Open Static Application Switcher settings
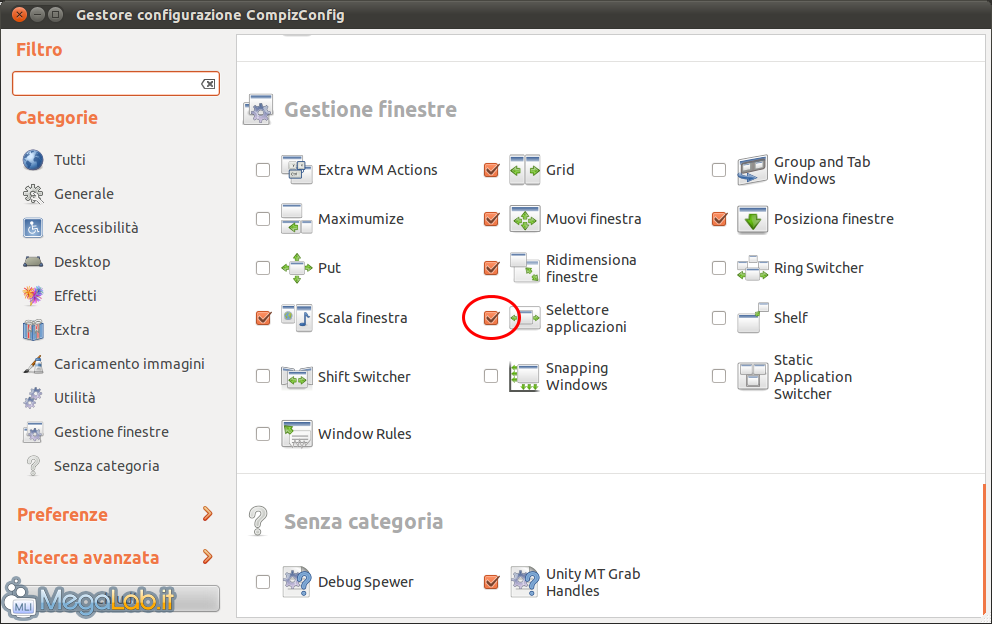This screenshot has width=992, height=624. (x=813, y=377)
